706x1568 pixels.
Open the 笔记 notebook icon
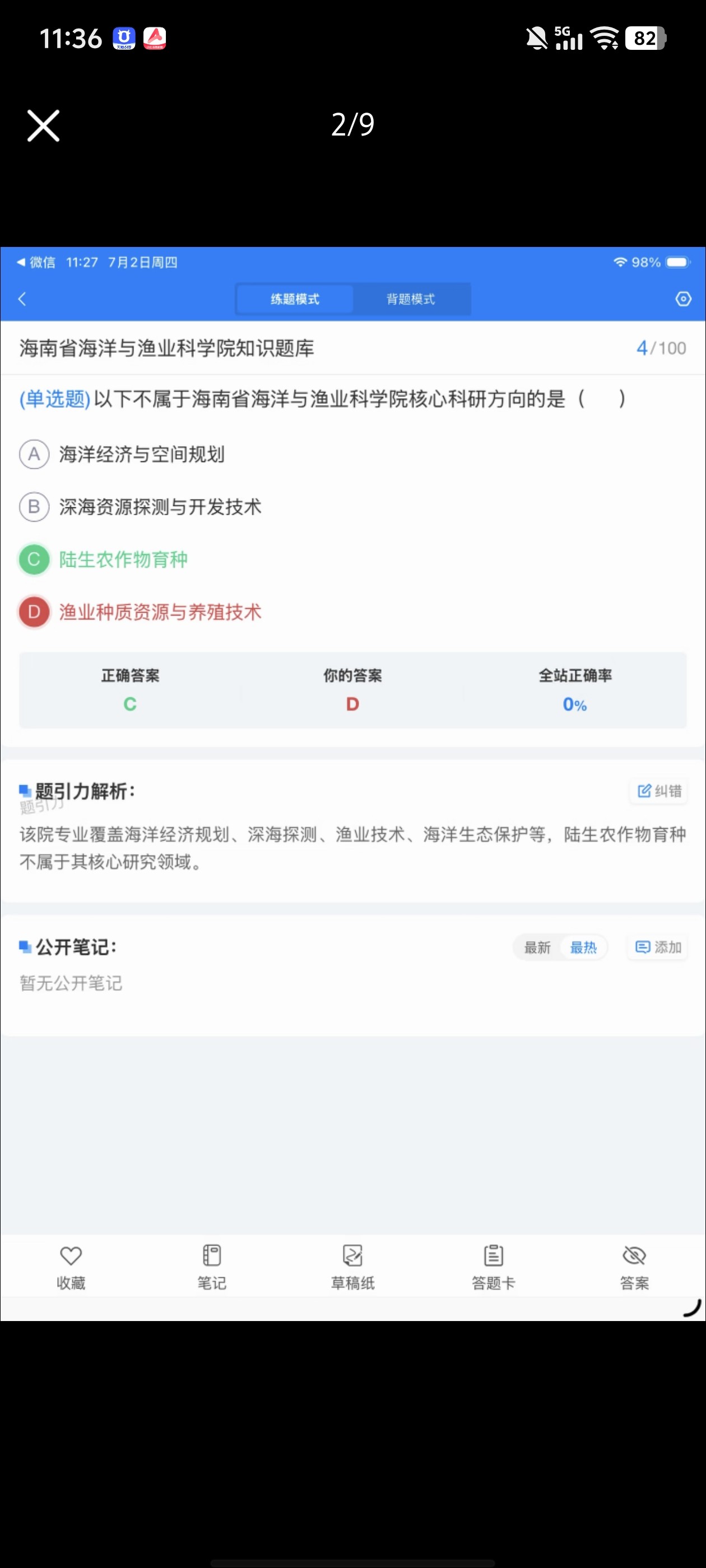tap(211, 1254)
